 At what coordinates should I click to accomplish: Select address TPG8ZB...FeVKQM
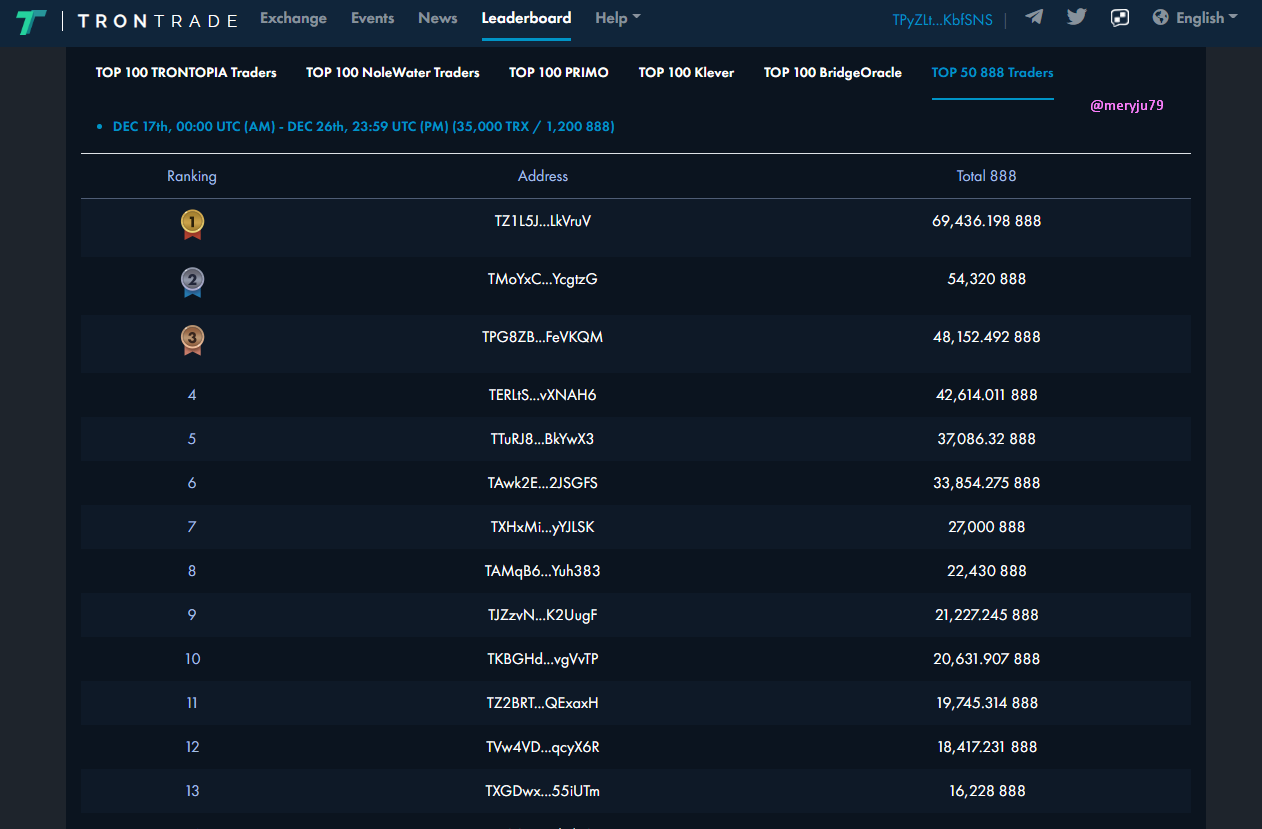[543, 337]
